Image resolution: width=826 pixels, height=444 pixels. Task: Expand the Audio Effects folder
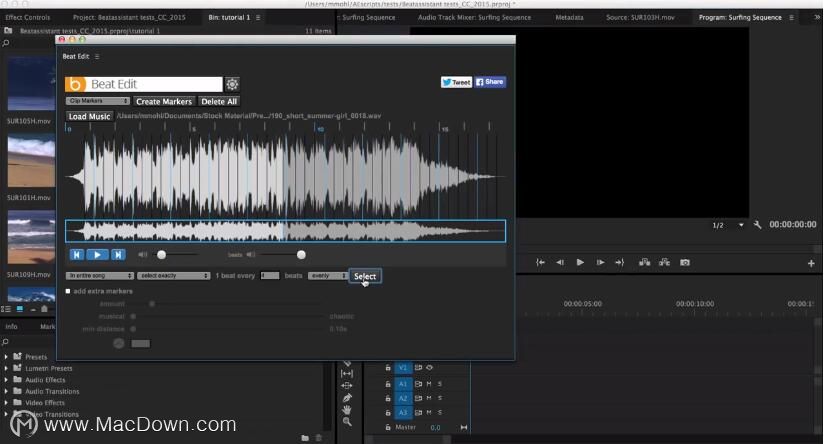click(6, 380)
